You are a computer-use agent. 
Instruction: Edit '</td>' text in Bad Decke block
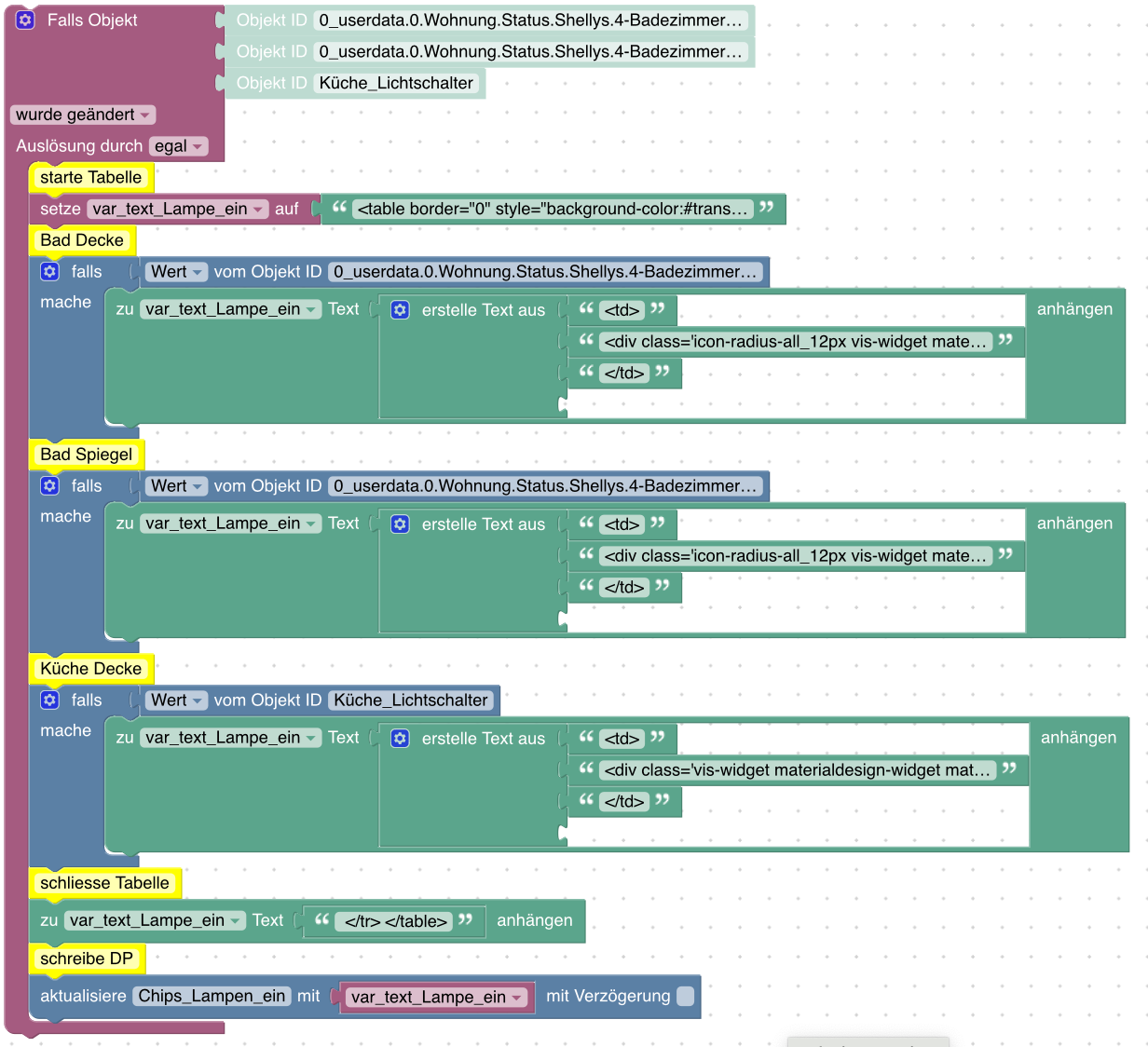[x=624, y=373]
